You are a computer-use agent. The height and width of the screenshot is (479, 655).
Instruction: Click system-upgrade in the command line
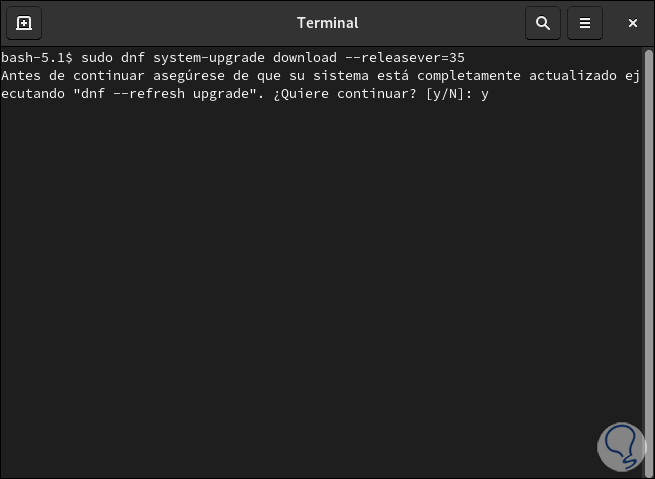tap(209, 58)
